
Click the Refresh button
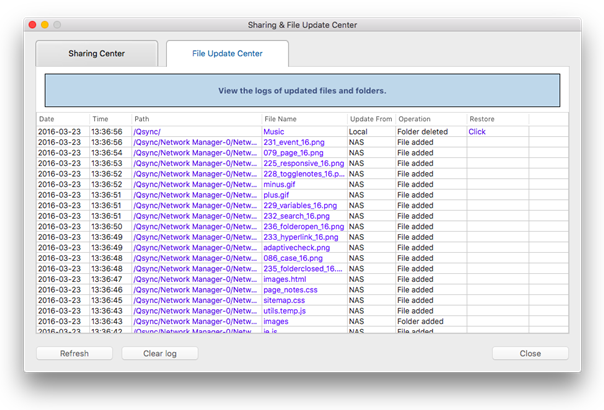click(x=74, y=353)
